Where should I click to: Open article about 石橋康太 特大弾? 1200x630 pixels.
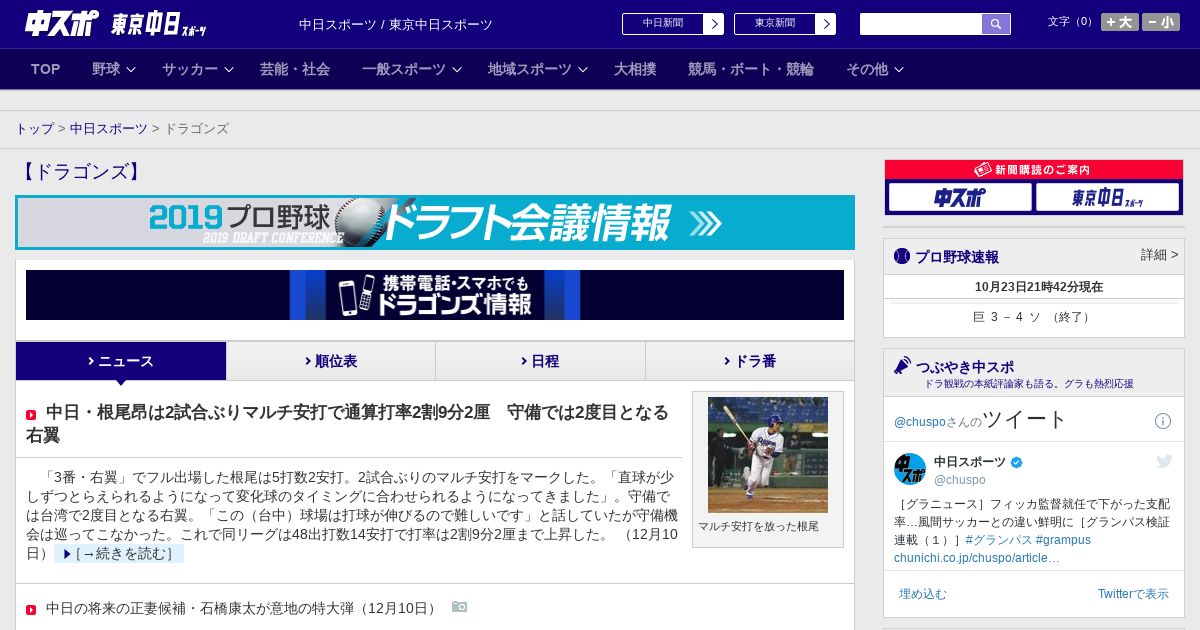241,608
